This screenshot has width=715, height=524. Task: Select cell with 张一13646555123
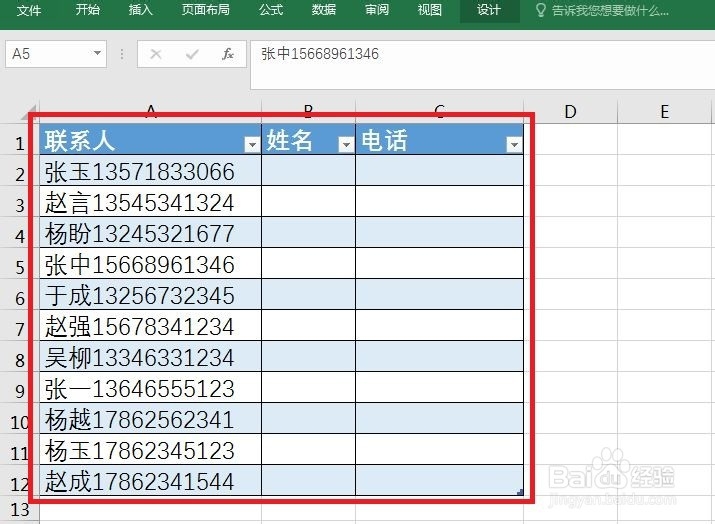(150, 387)
